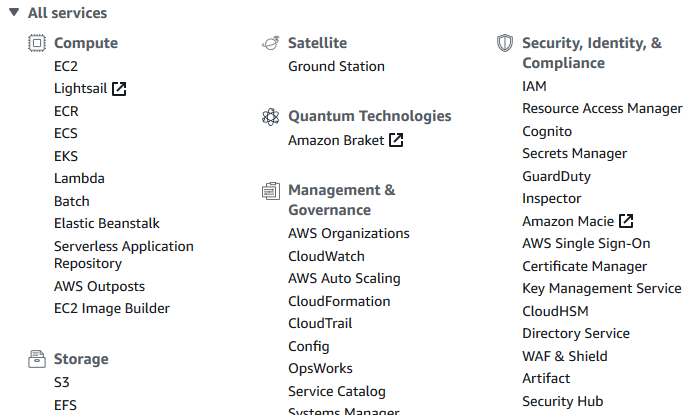
Task: Click external link icon next to Amazon Braket
Action: (396, 140)
